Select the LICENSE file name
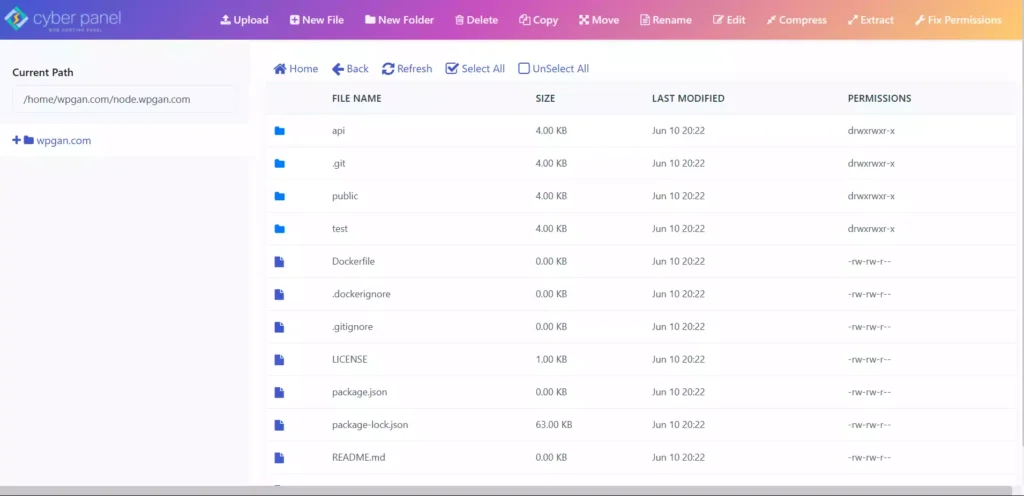1024x496 pixels. [x=349, y=360]
